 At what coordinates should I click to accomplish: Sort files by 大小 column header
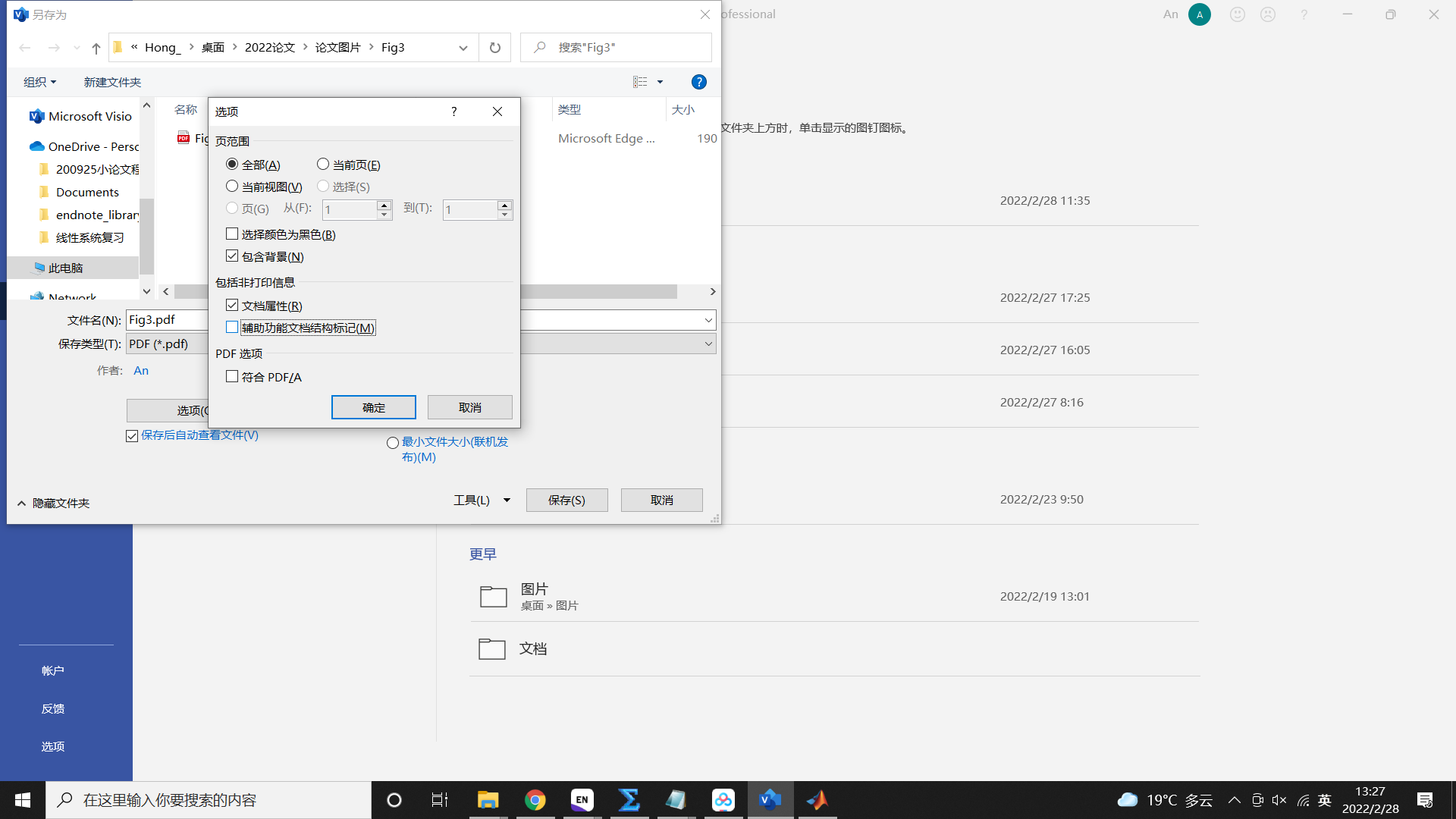(683, 110)
